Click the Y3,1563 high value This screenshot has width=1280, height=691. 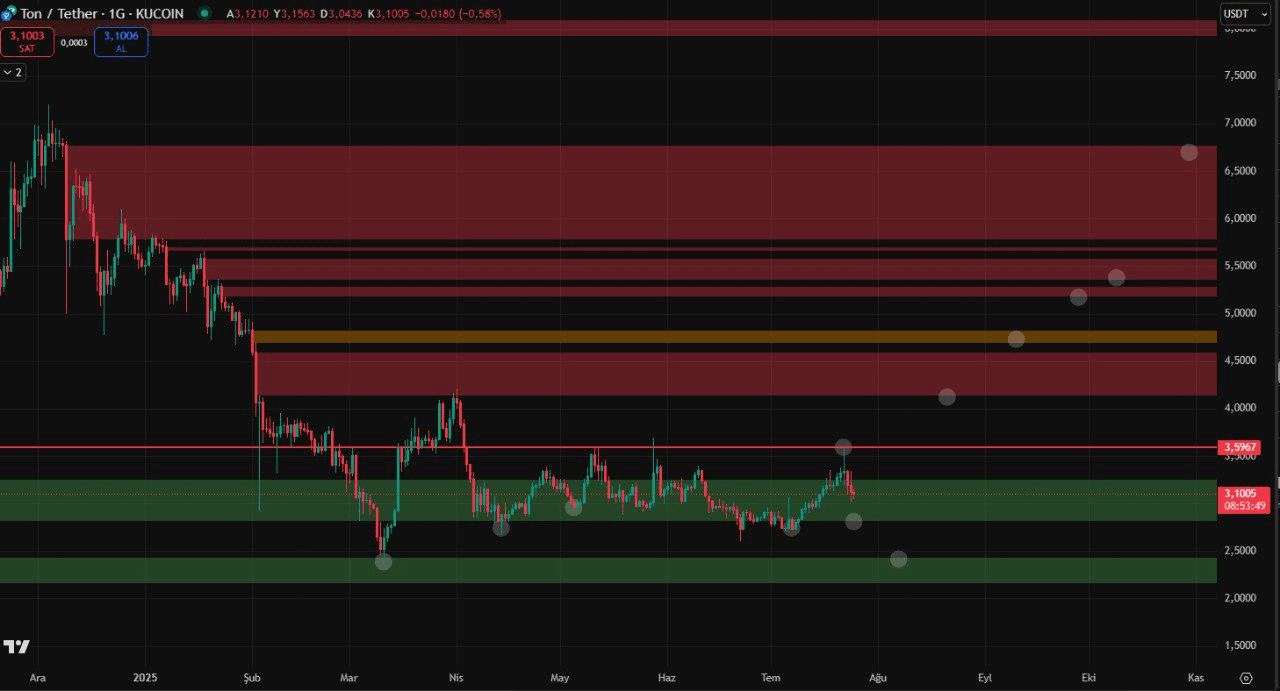click(295, 14)
